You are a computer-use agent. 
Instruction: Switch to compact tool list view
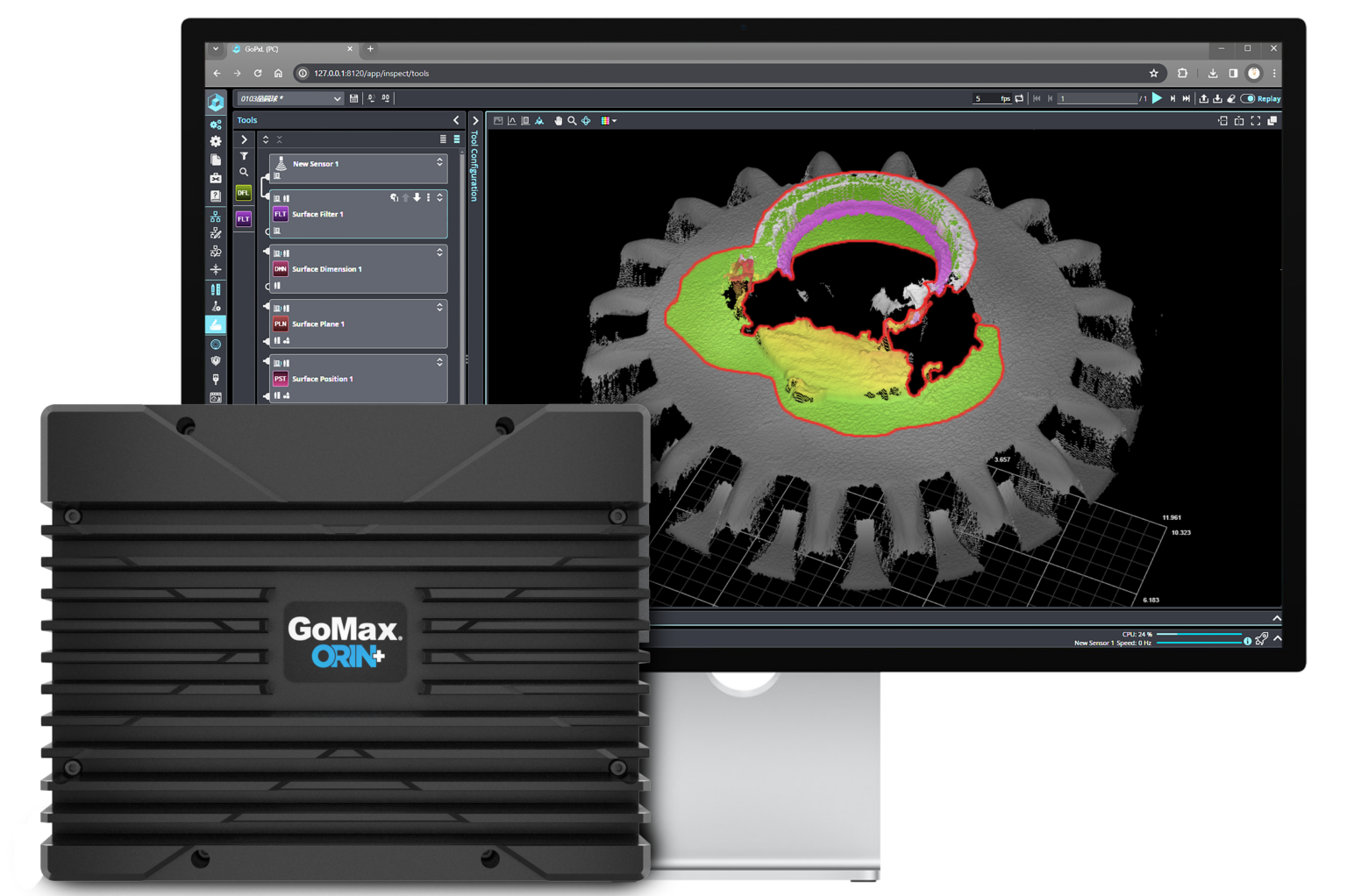443,139
